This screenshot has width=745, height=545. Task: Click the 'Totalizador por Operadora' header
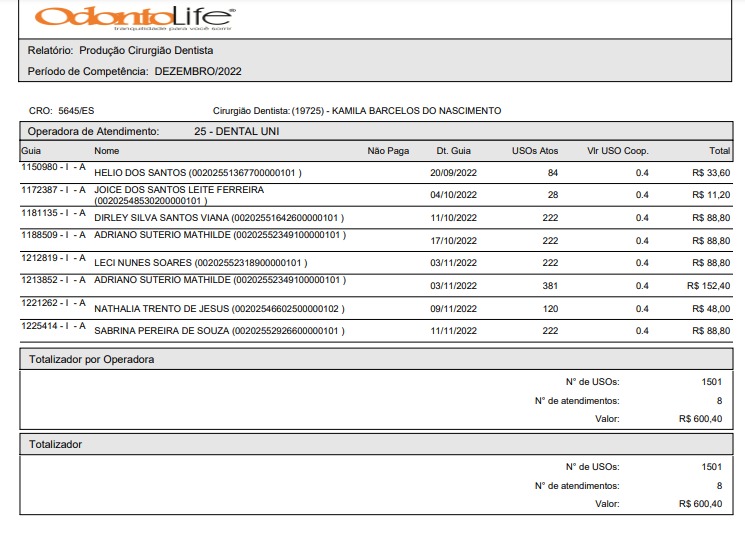376,359
